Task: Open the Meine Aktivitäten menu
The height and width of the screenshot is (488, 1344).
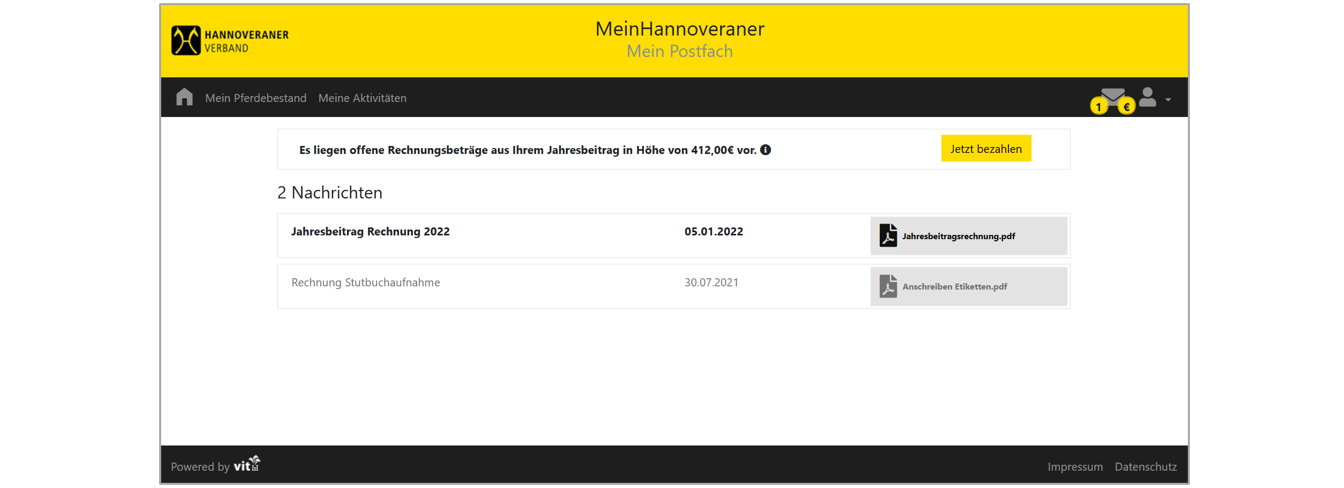Action: [362, 98]
